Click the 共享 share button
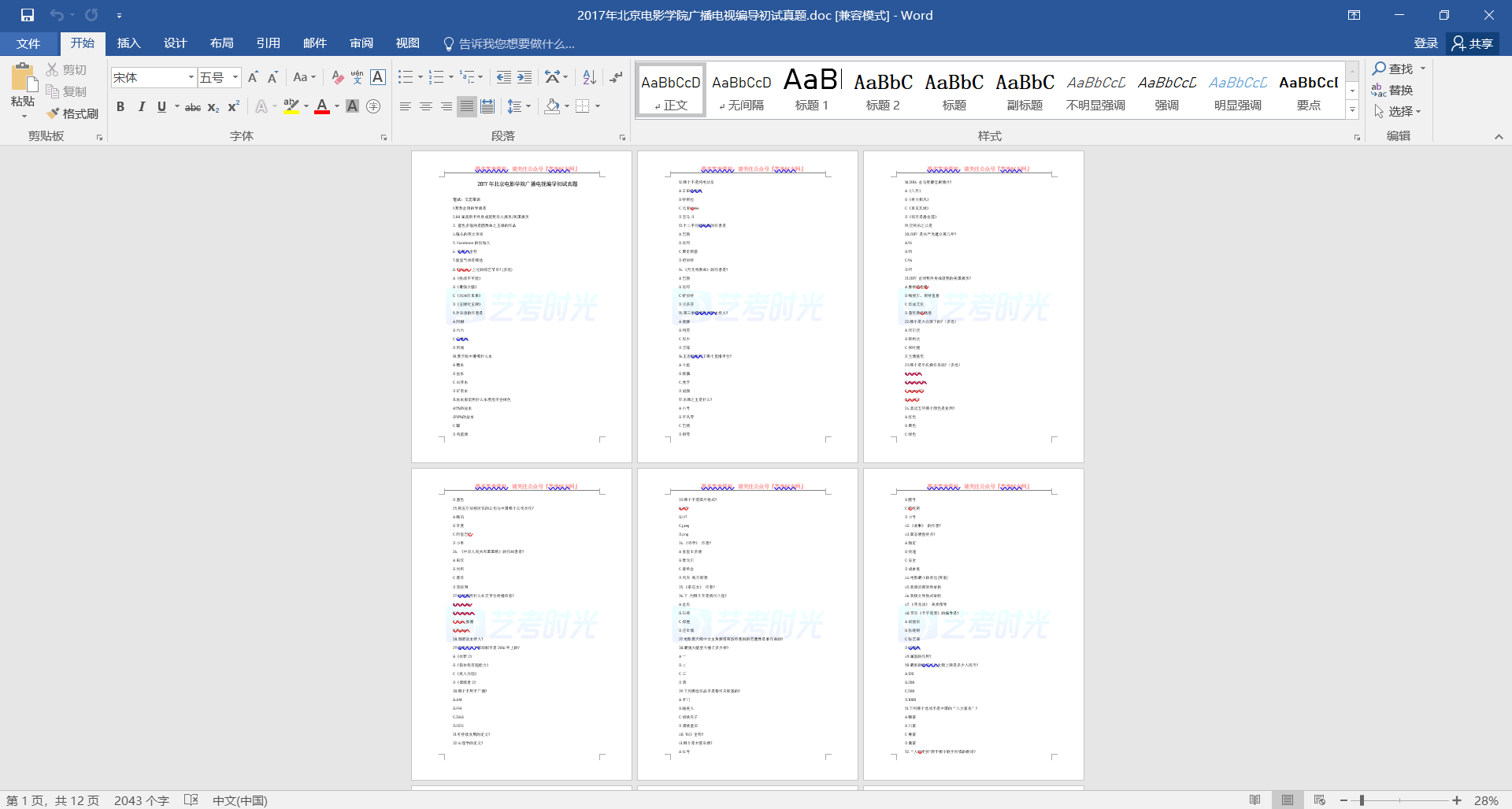The width and height of the screenshot is (1512, 809). coord(1473,43)
